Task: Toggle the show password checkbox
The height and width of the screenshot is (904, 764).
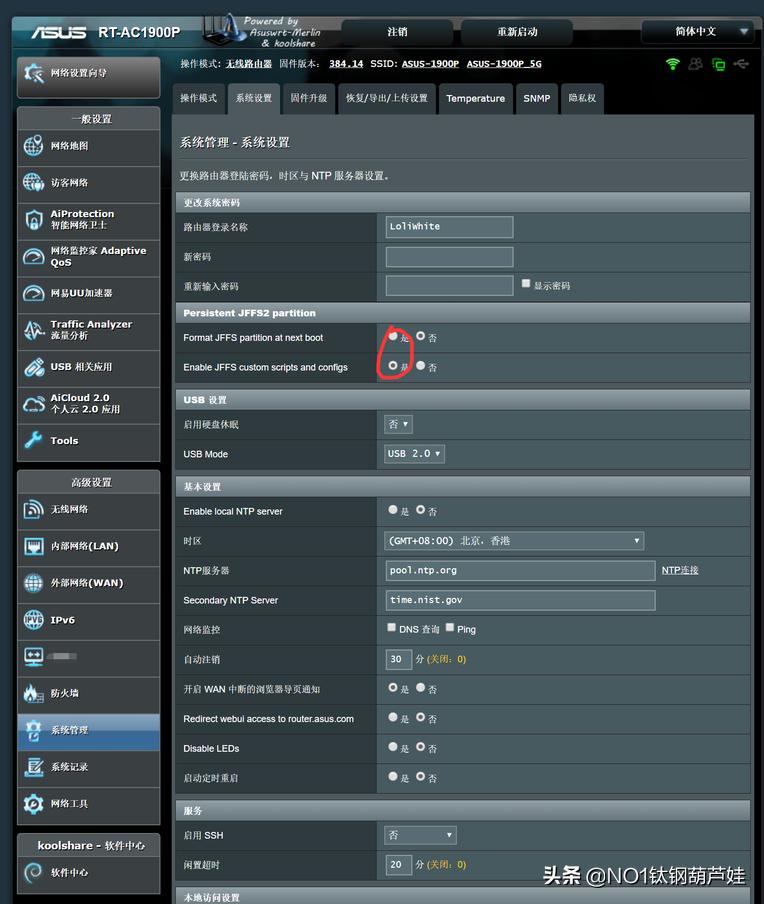Action: (x=526, y=283)
